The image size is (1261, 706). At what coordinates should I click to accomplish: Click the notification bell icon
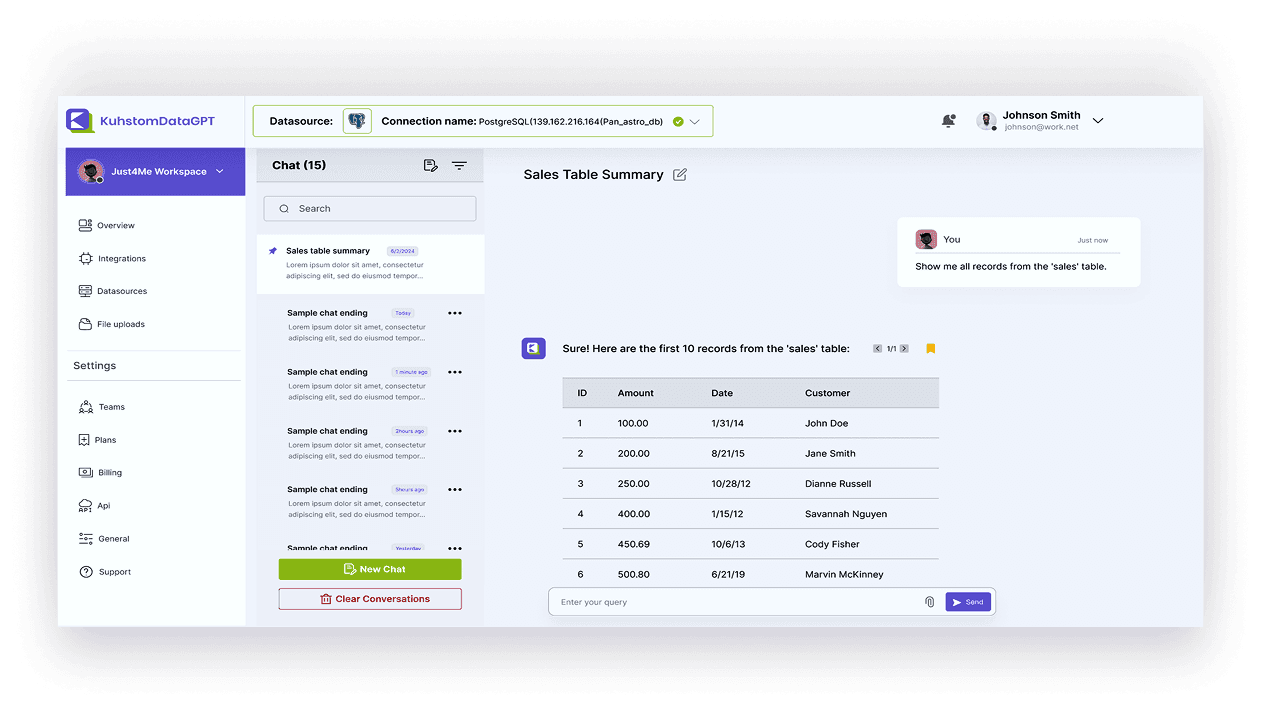(x=948, y=121)
